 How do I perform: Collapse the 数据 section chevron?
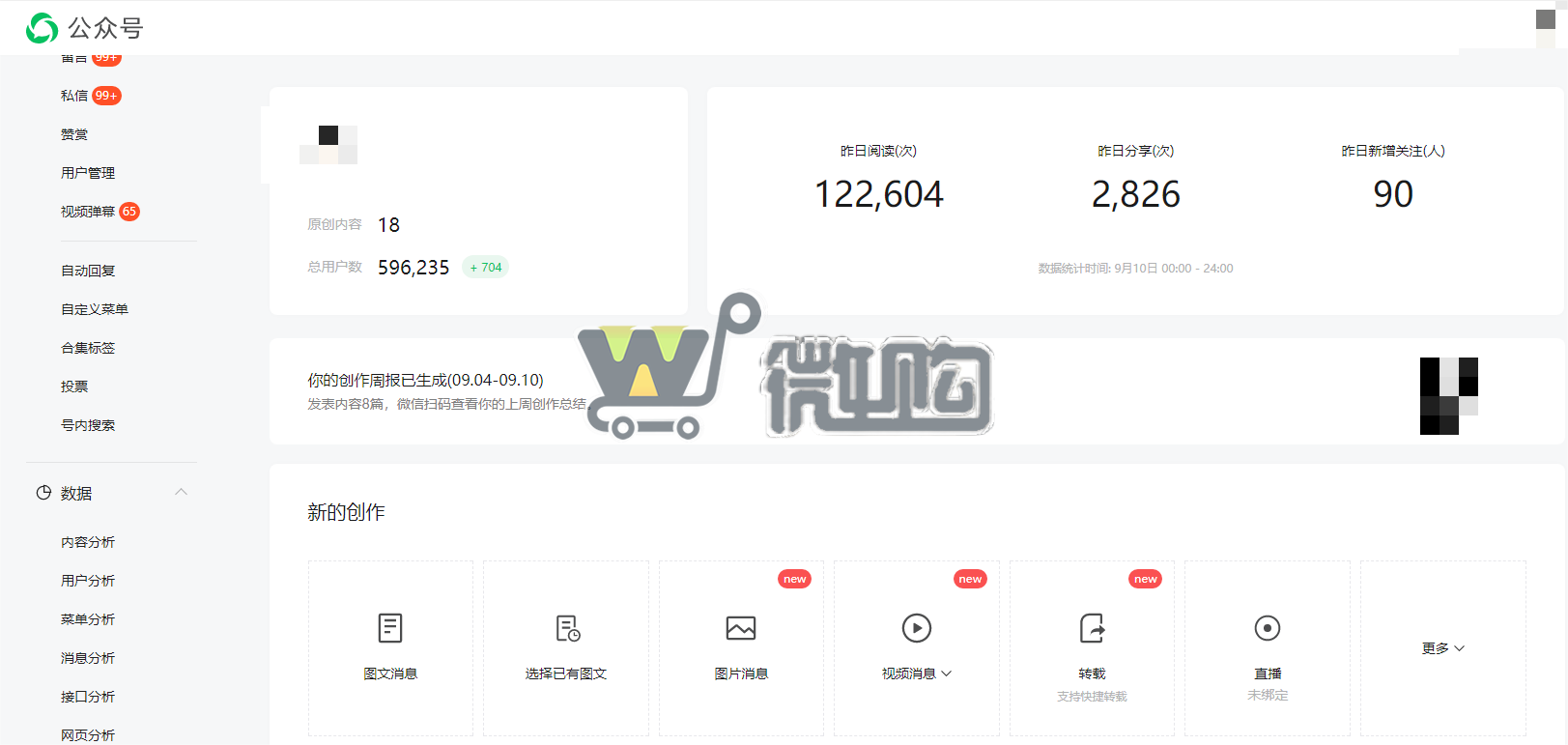click(x=181, y=493)
